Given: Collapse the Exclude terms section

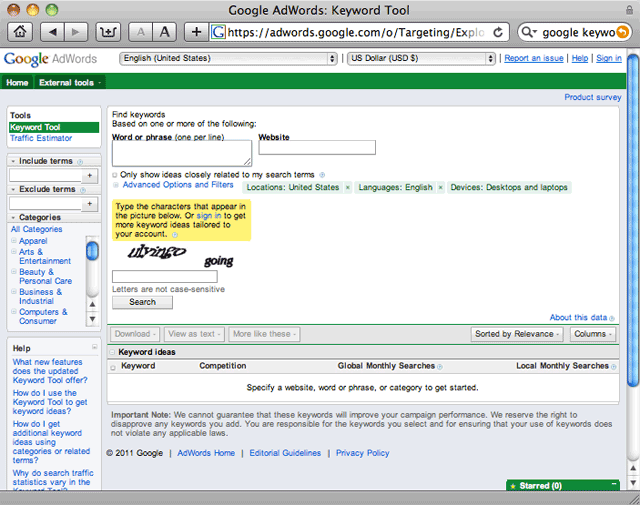Looking at the screenshot, I should 13,189.
